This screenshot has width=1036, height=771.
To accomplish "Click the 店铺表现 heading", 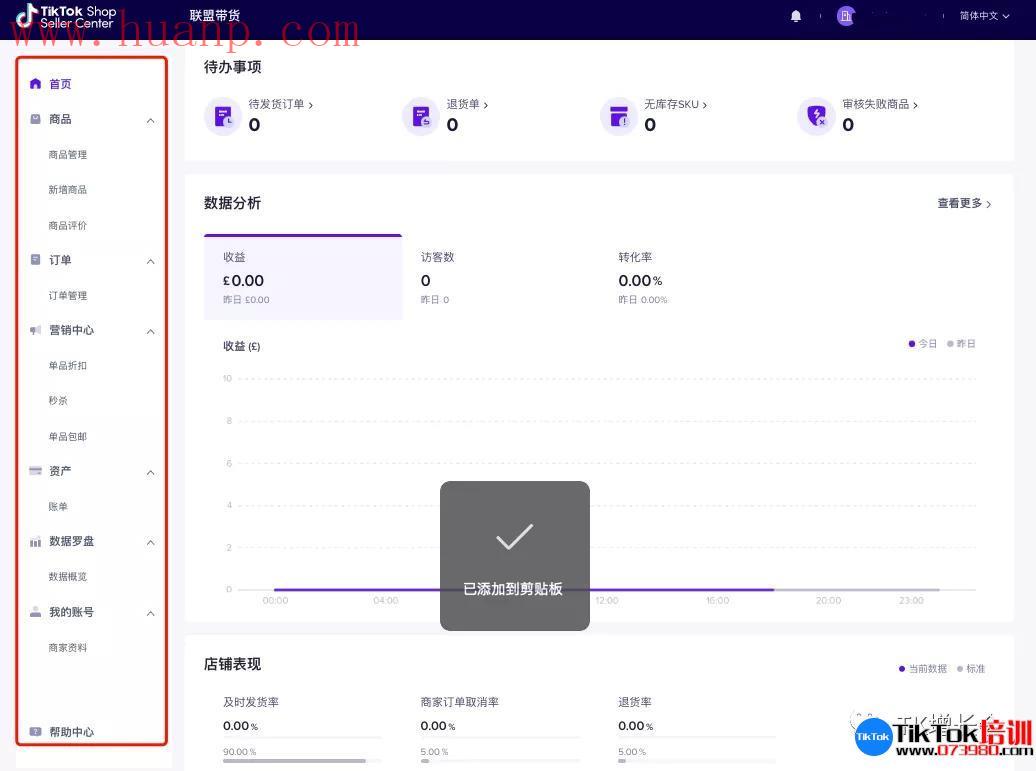I will pos(233,664).
